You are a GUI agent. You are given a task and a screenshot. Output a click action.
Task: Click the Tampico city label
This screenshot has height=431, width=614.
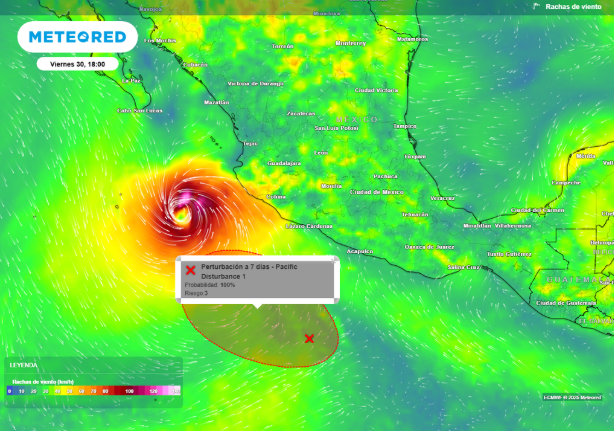tap(405, 126)
